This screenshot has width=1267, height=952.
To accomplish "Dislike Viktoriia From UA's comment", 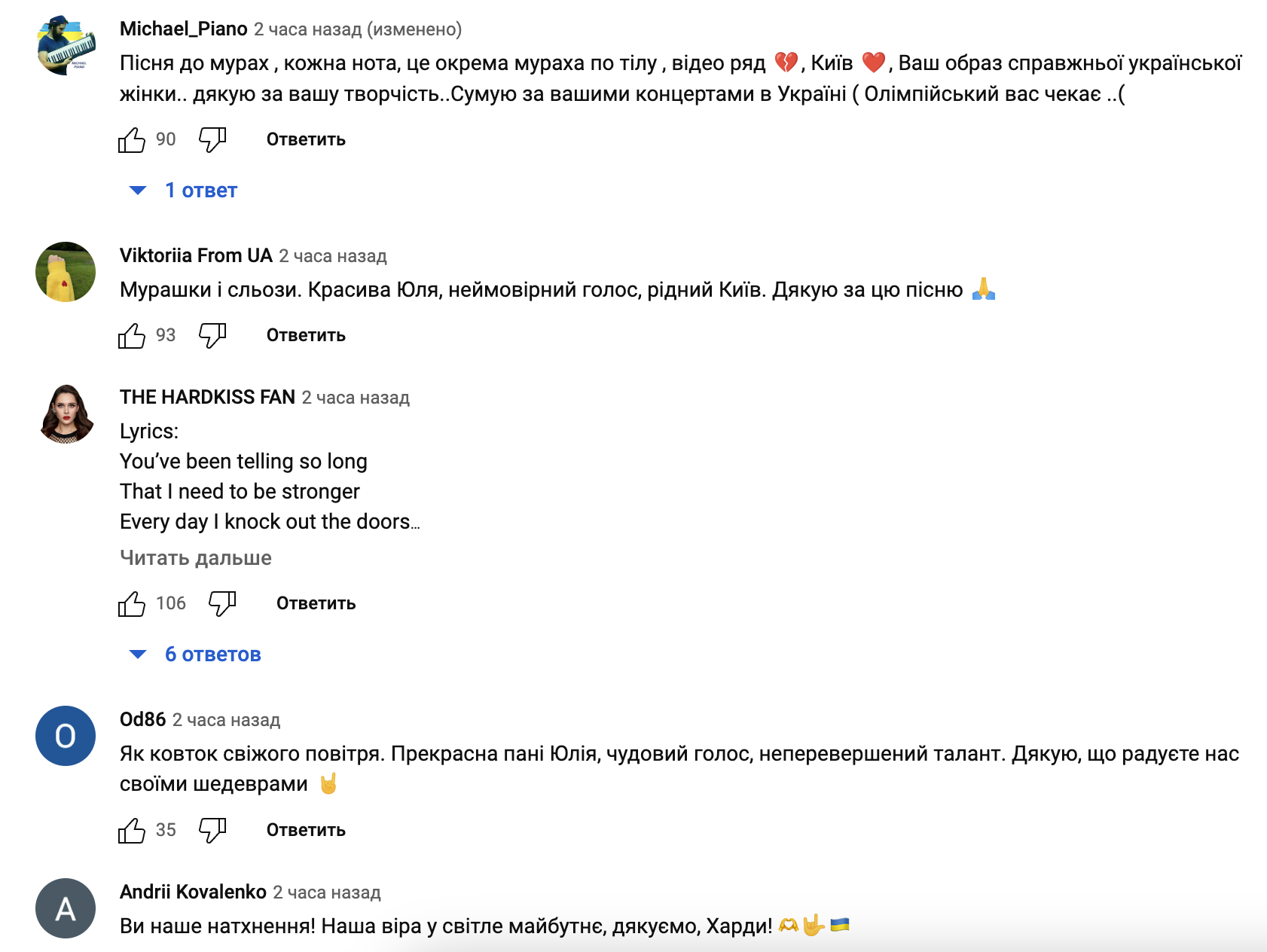I will tap(212, 336).
